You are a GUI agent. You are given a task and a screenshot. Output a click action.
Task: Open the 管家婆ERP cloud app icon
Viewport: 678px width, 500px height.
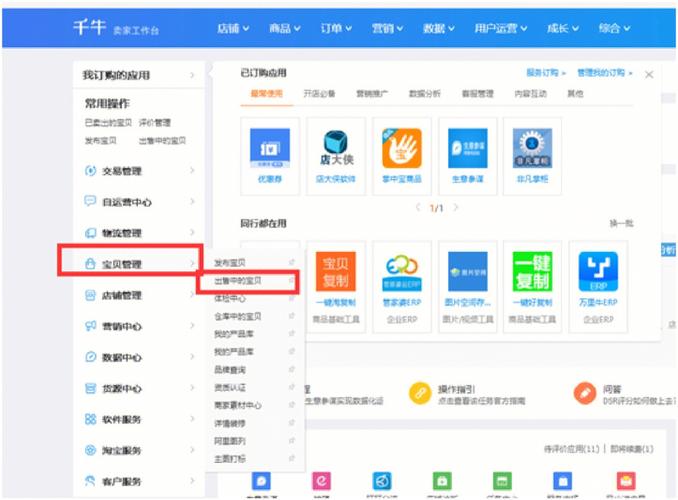402,271
